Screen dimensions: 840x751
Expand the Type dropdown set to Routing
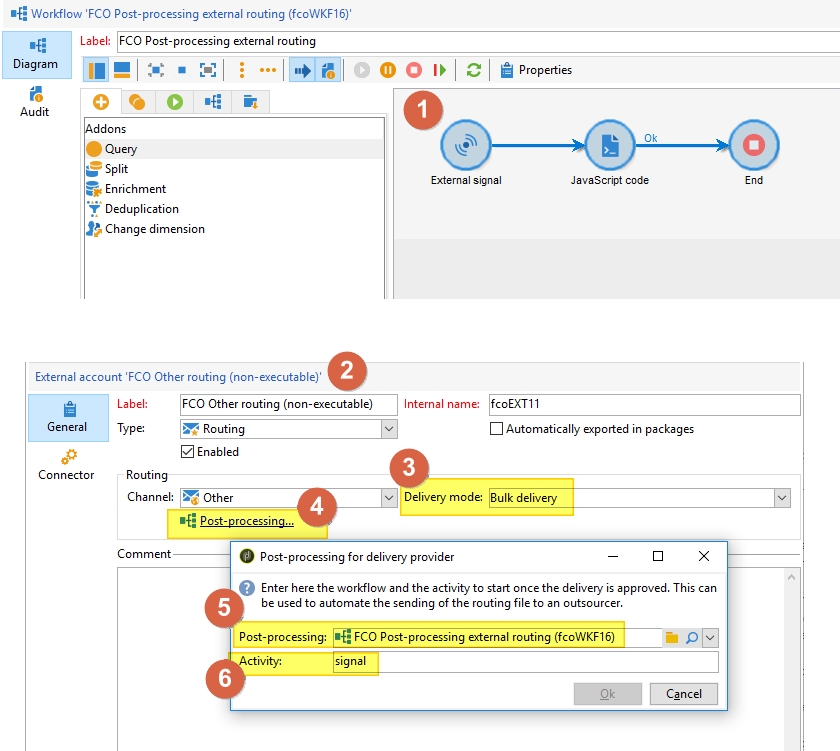pos(389,429)
